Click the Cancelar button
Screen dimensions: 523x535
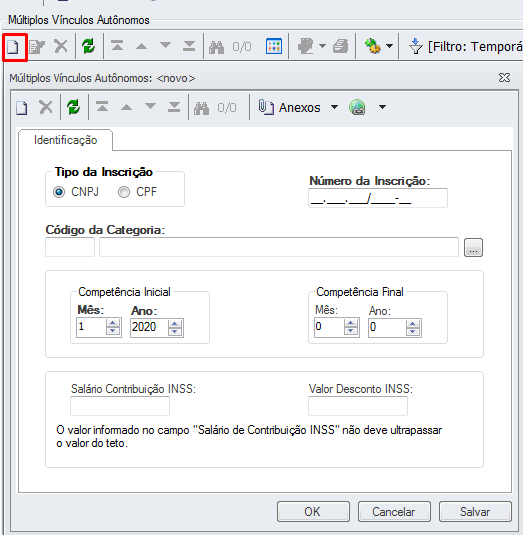point(394,511)
